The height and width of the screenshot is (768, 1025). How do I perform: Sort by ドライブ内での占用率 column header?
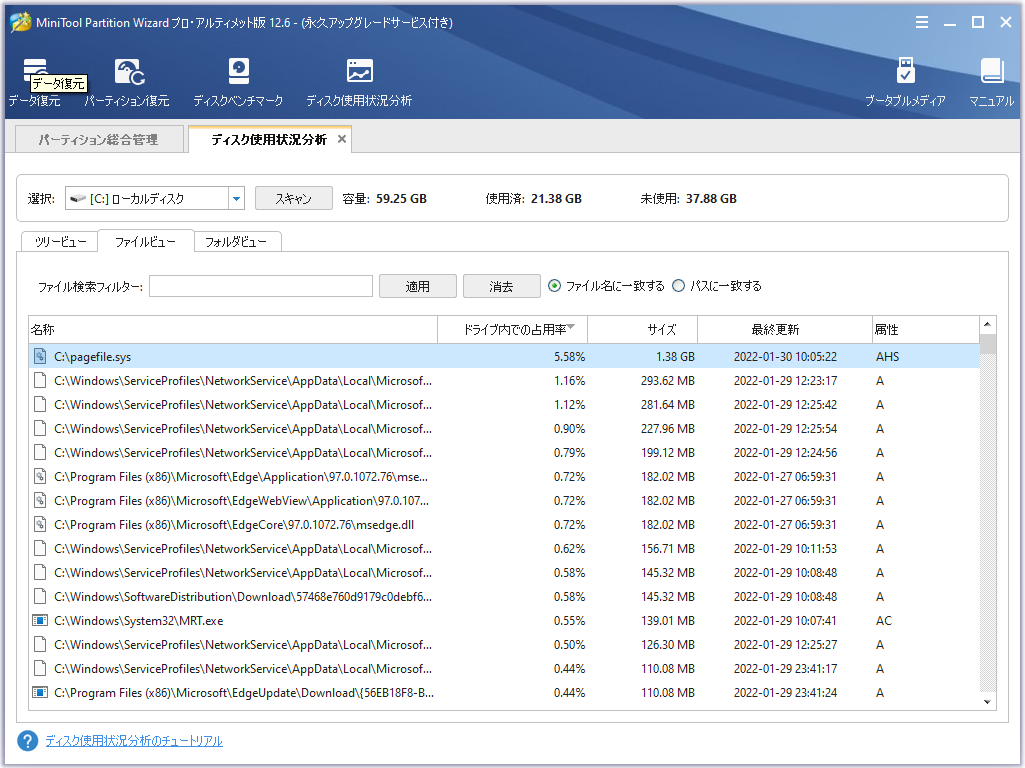click(512, 329)
